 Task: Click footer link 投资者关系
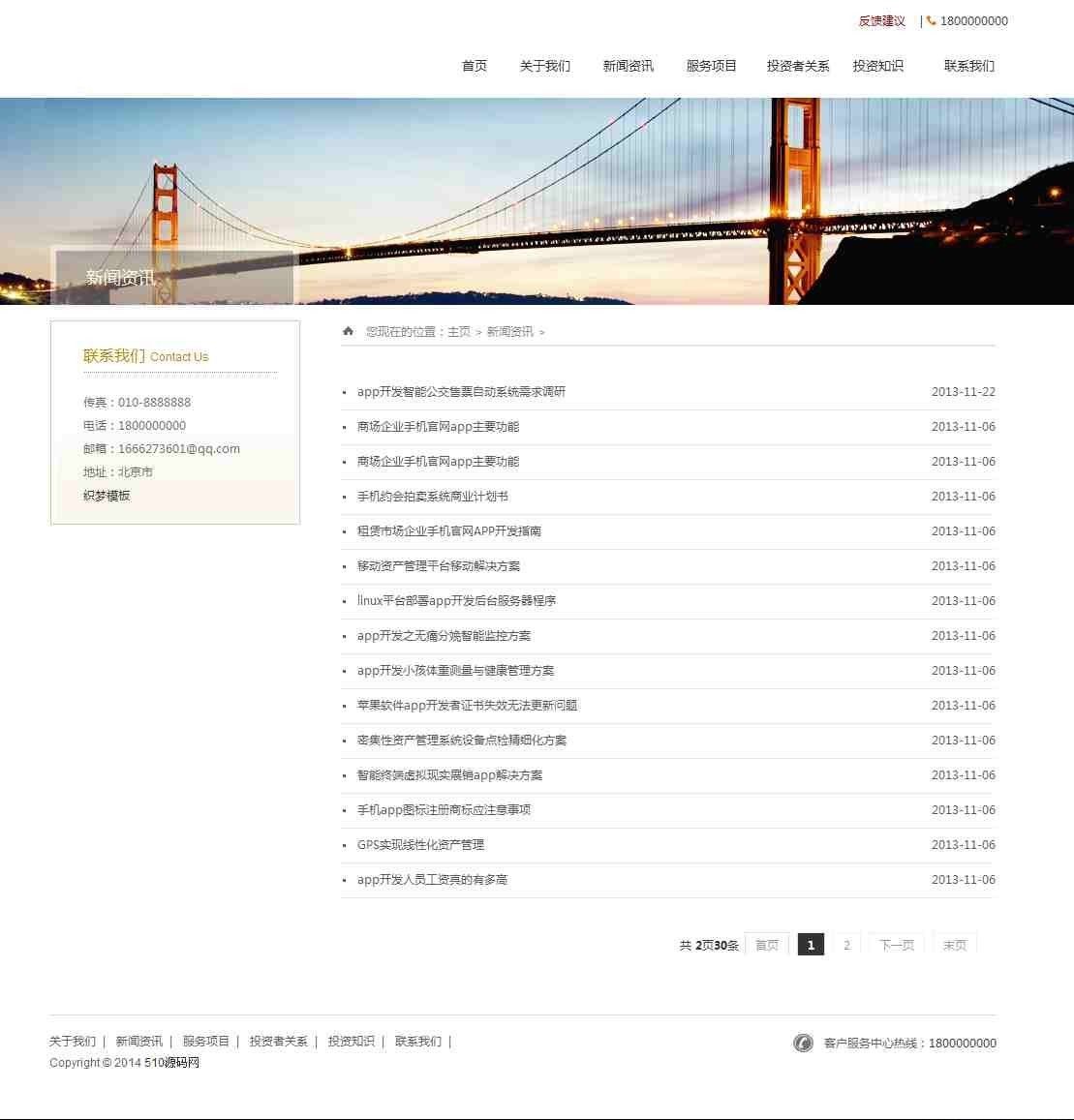pyautogui.click(x=279, y=1042)
